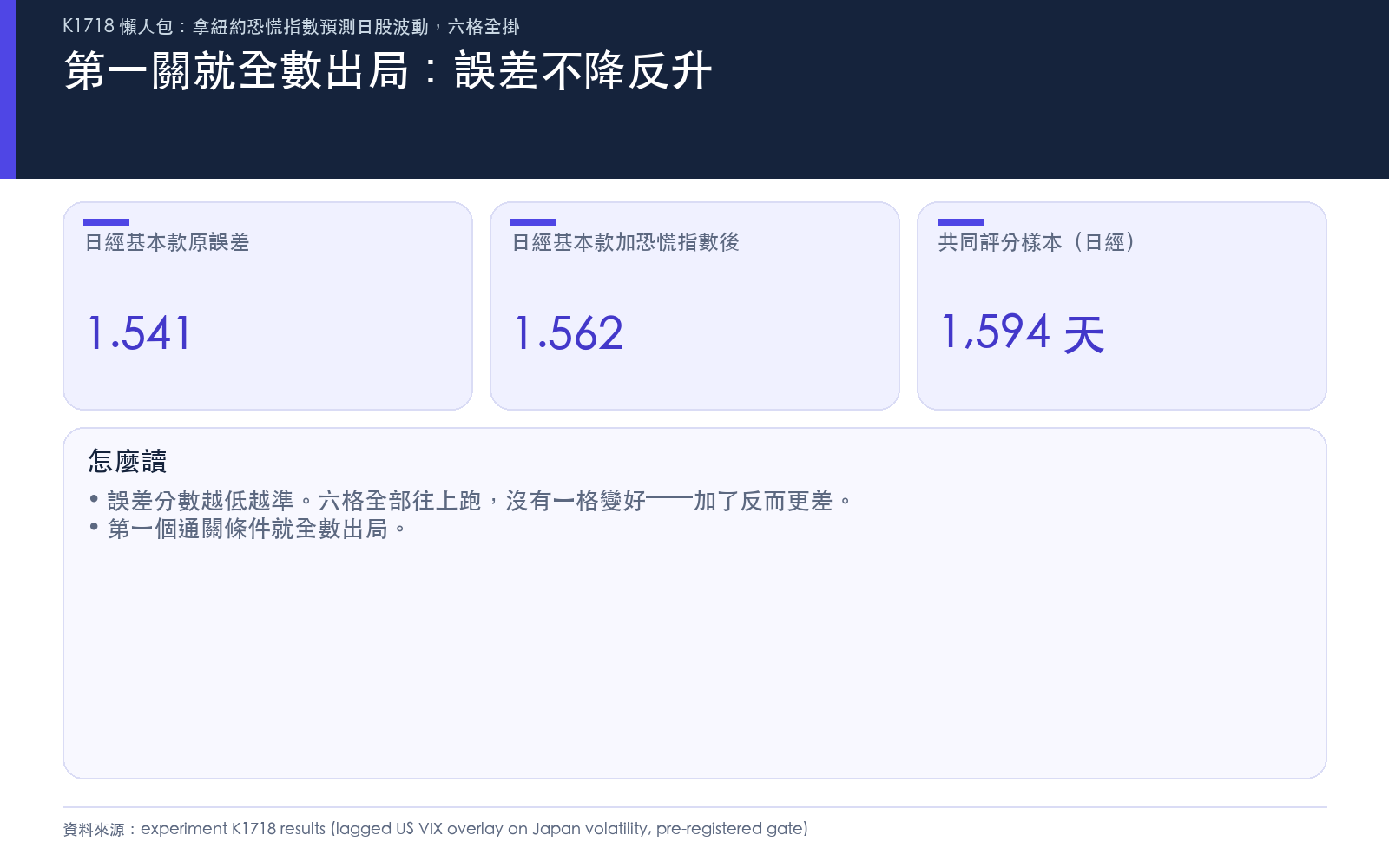Select the bullet 第一個通關條件就全數出局
Viewport: 1389px width, 868px height.
pos(247,529)
